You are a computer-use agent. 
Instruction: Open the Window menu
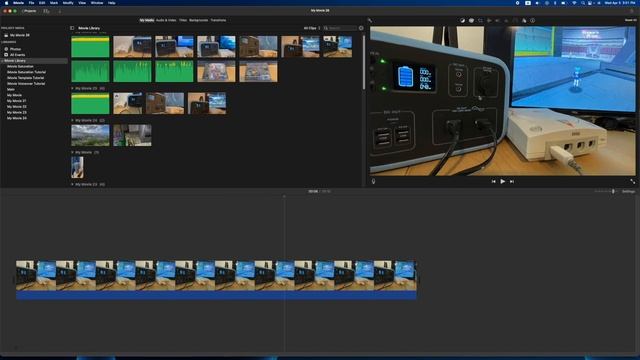click(97, 3)
